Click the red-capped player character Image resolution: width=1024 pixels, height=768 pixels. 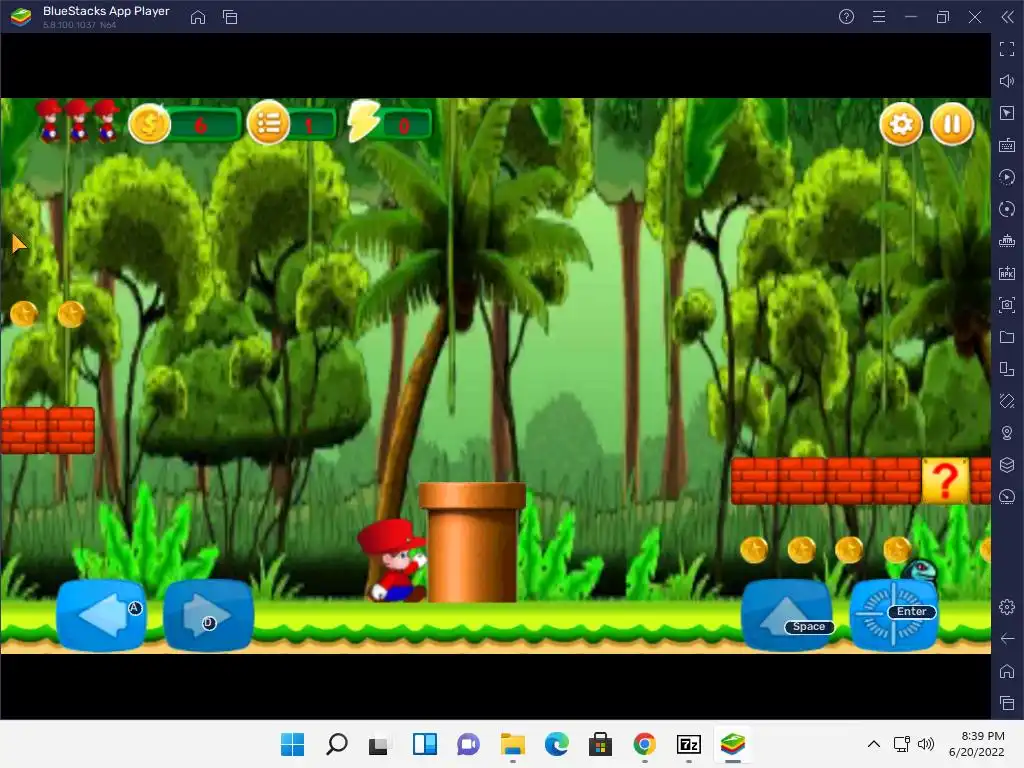point(392,560)
